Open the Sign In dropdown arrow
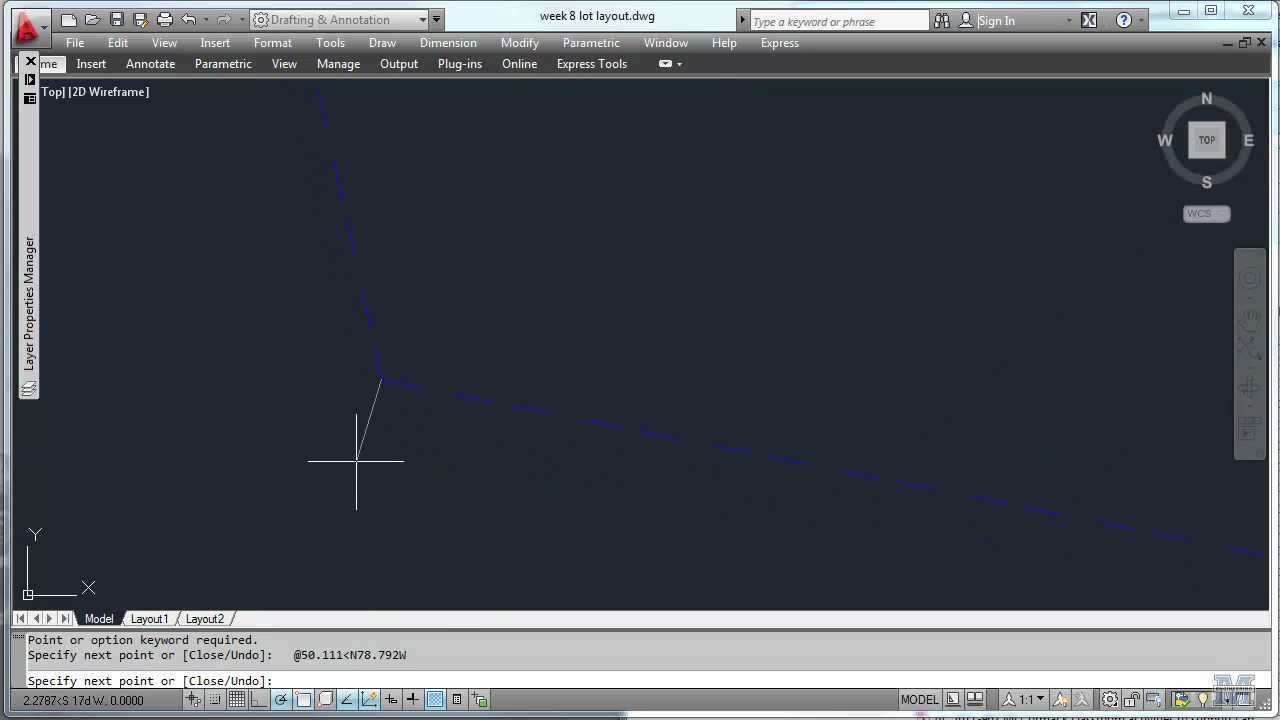This screenshot has height=720, width=1280. pos(1069,20)
